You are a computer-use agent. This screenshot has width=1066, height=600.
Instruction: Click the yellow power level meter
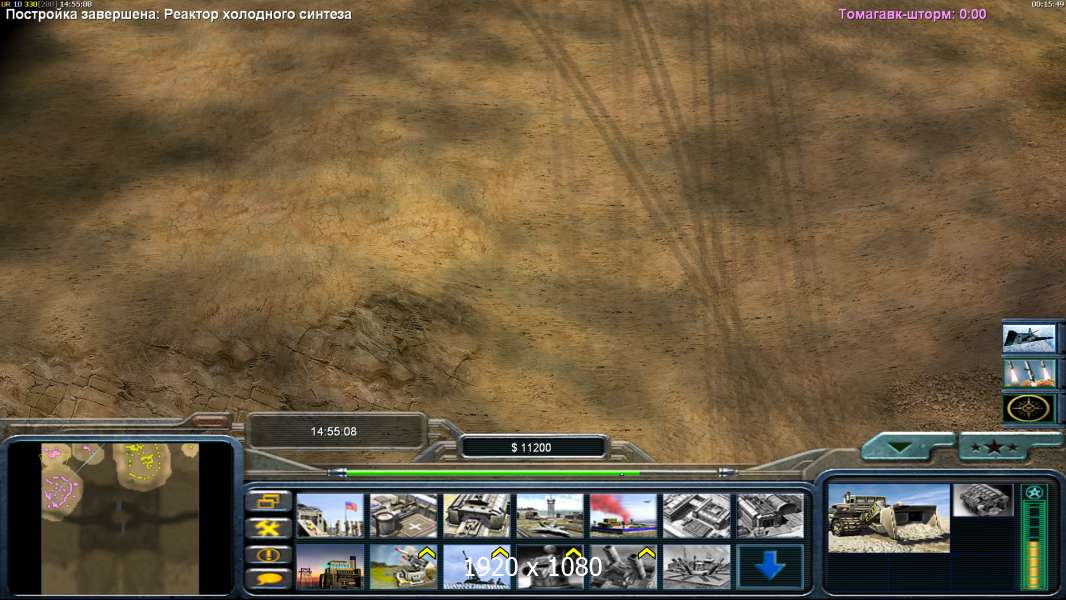(x=1034, y=545)
